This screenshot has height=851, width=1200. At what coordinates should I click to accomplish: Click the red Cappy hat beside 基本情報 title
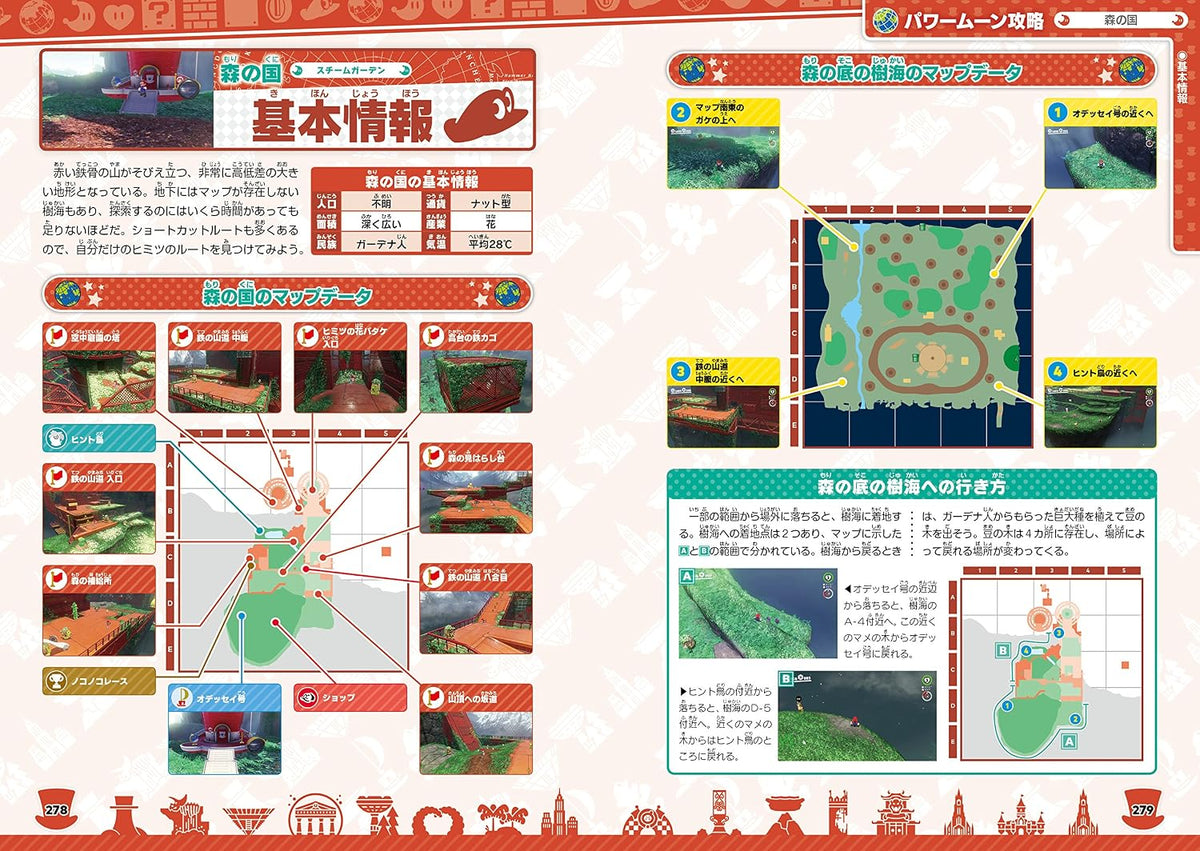485,116
